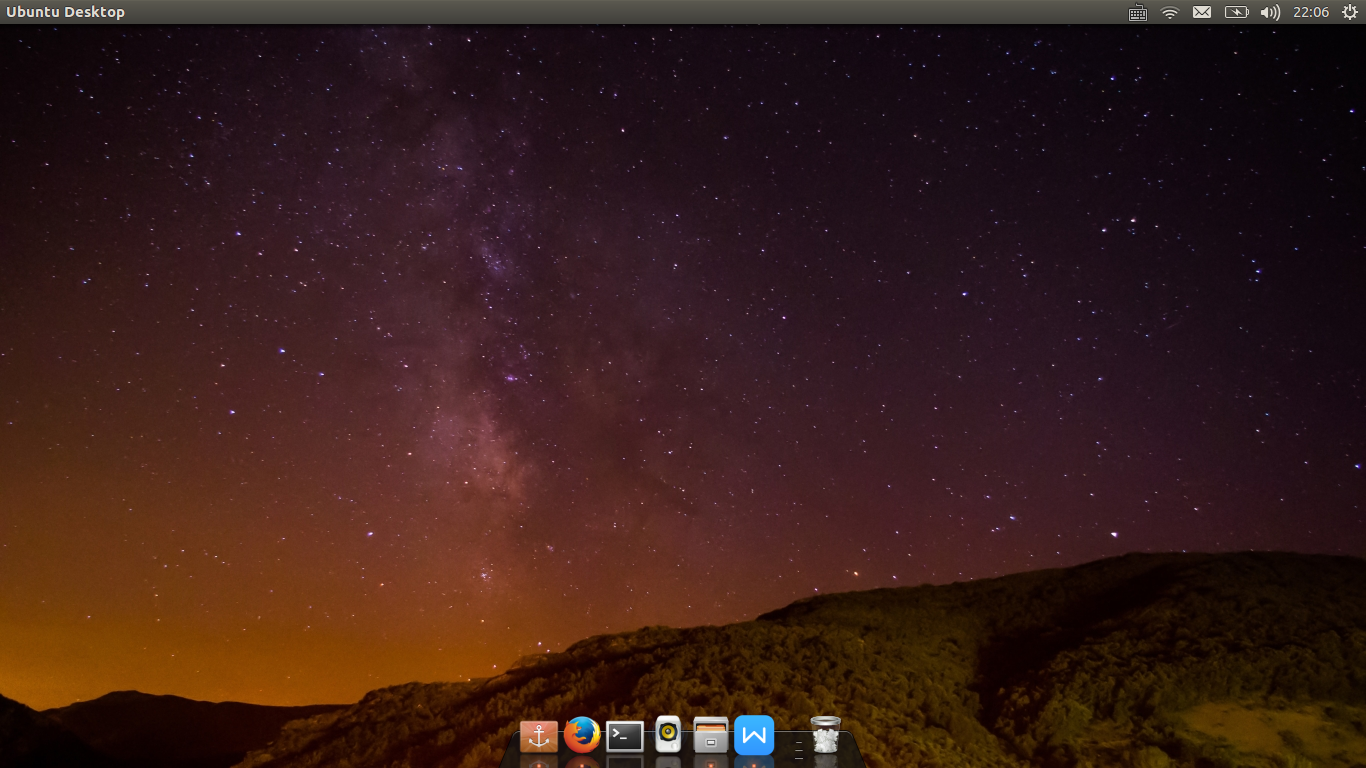Click the Ubuntu Desktop panel title
The height and width of the screenshot is (768, 1366).
tap(66, 12)
